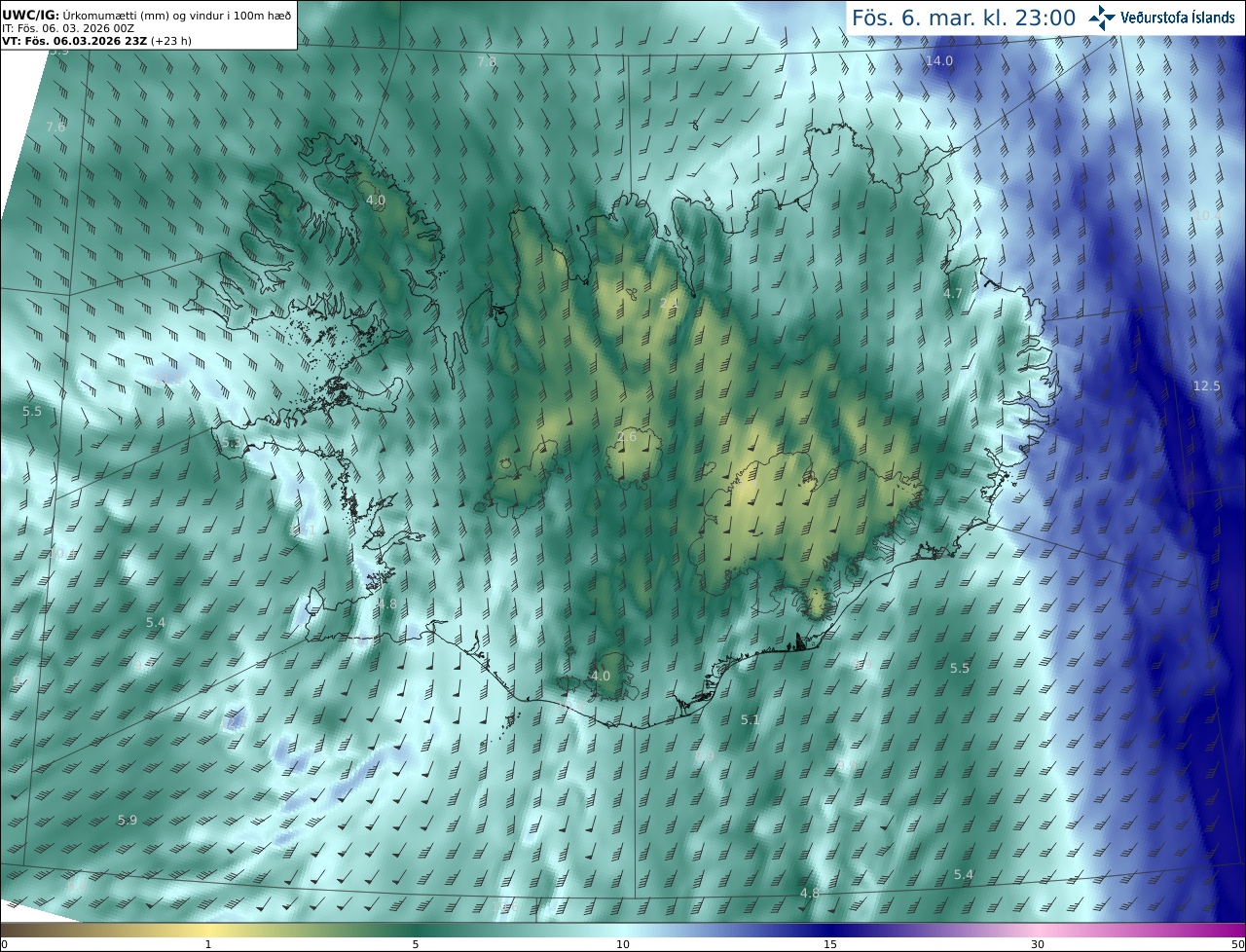Click the color bar tick label 15
Image resolution: width=1246 pixels, height=952 pixels.
830,944
